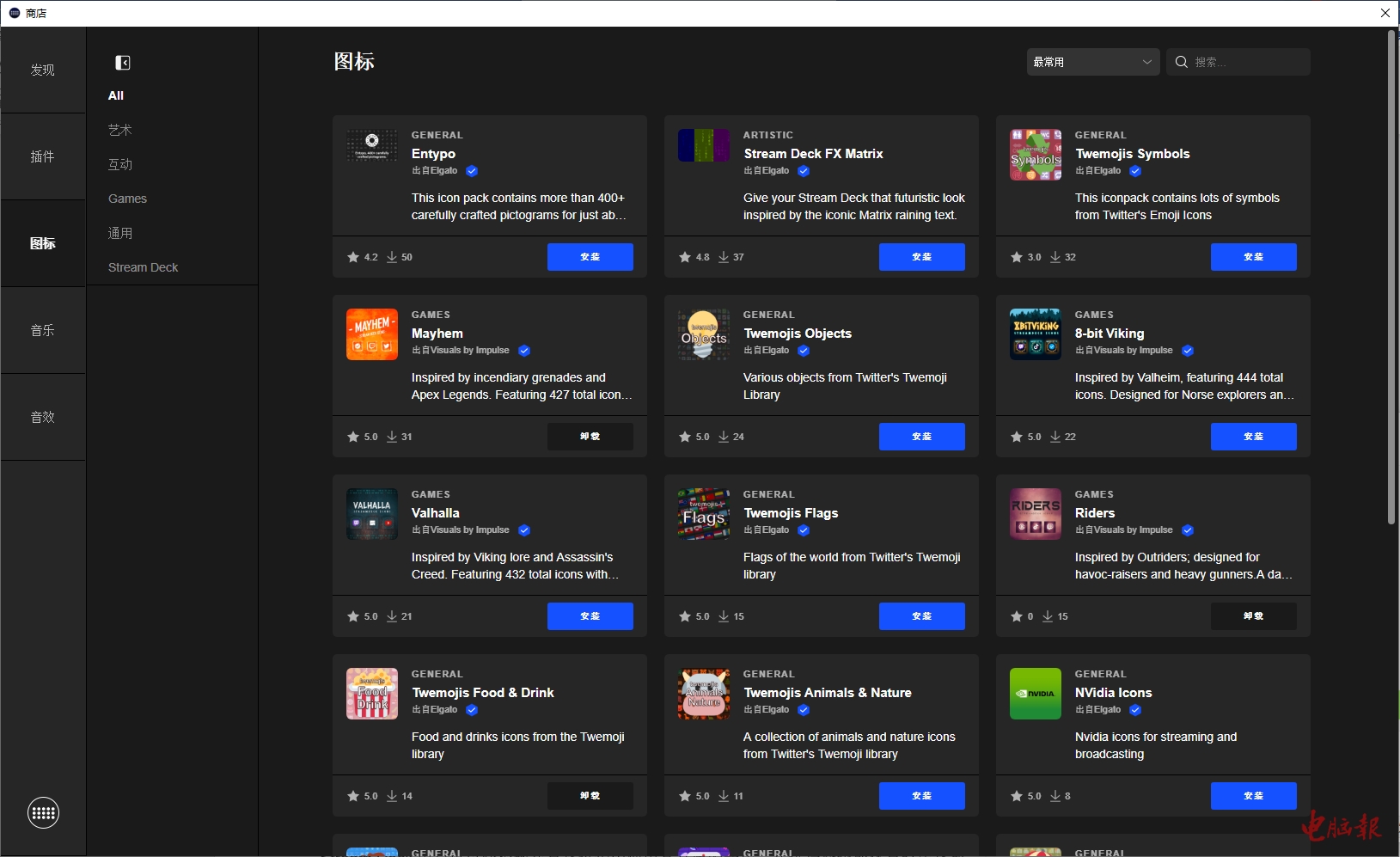Viewport: 1400px width, 857px height.
Task: Uninstall the Mayhem icon pack
Action: tap(590, 437)
